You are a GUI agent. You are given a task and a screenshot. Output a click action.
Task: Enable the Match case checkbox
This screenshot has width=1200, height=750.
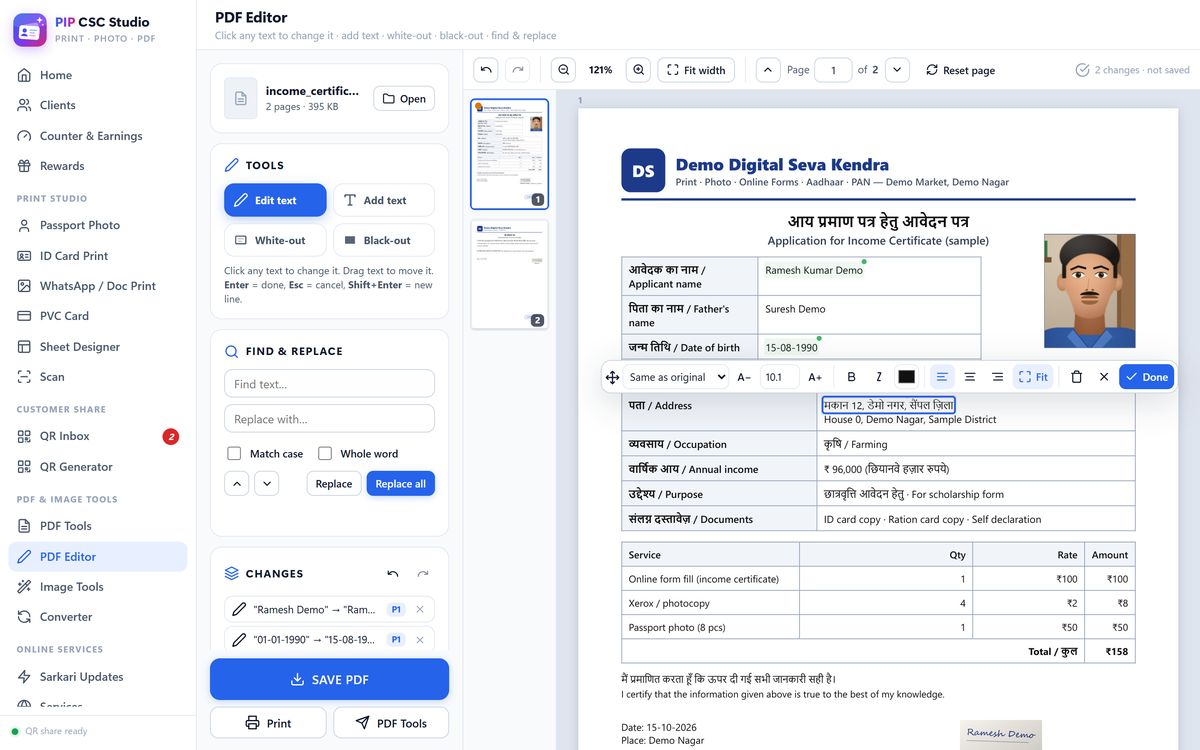point(234,453)
